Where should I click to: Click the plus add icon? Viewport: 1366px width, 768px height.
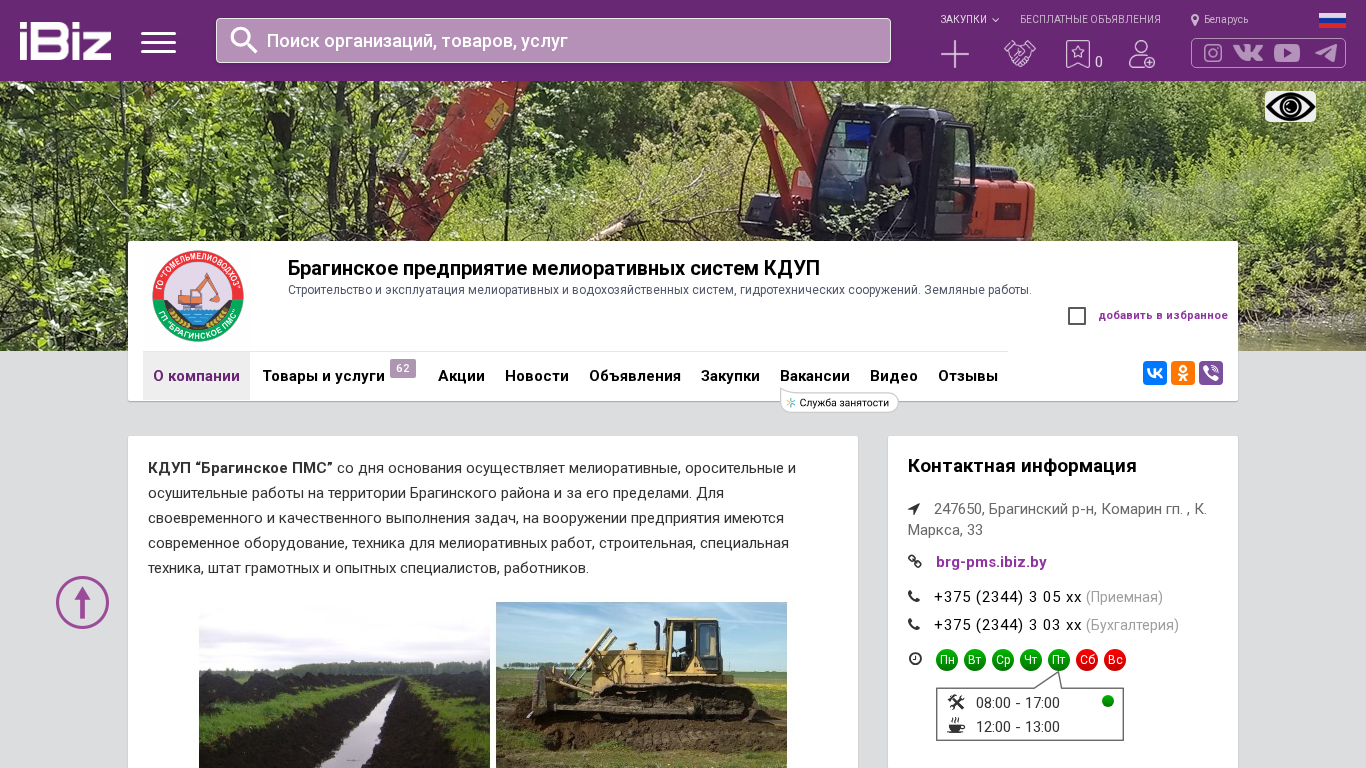(x=955, y=54)
